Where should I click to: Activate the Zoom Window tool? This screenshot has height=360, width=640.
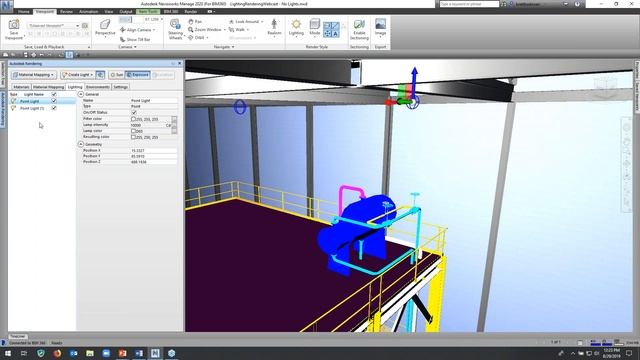205,29
